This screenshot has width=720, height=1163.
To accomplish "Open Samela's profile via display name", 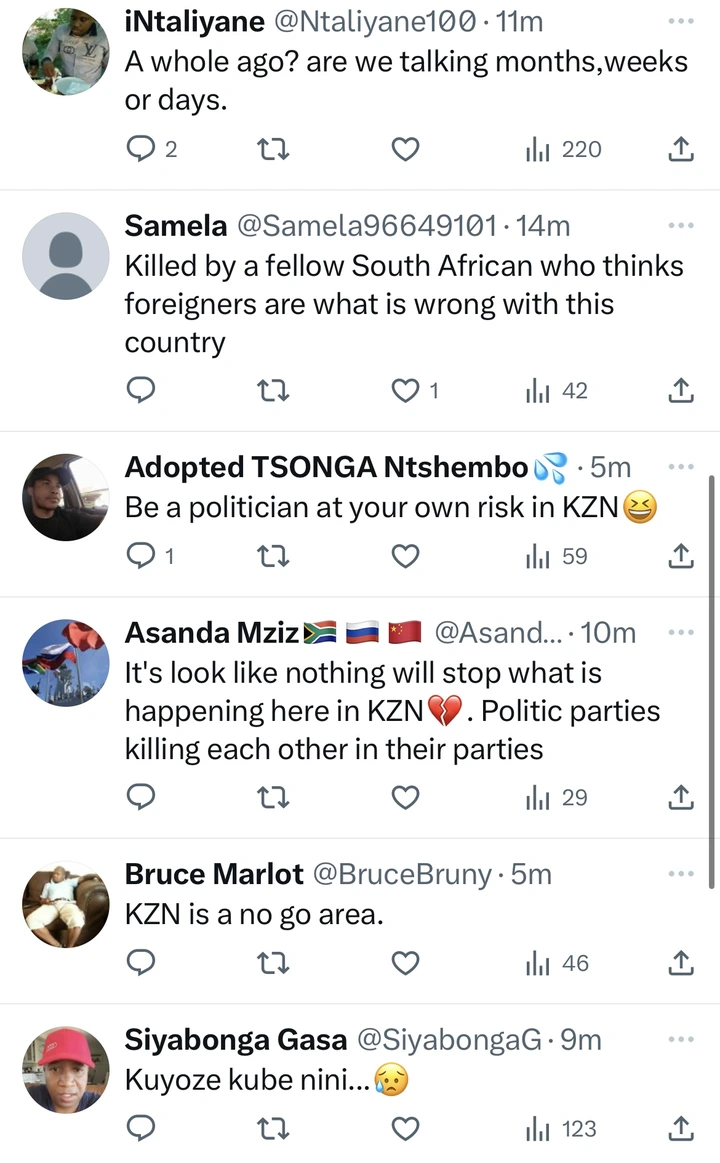I will [x=176, y=227].
